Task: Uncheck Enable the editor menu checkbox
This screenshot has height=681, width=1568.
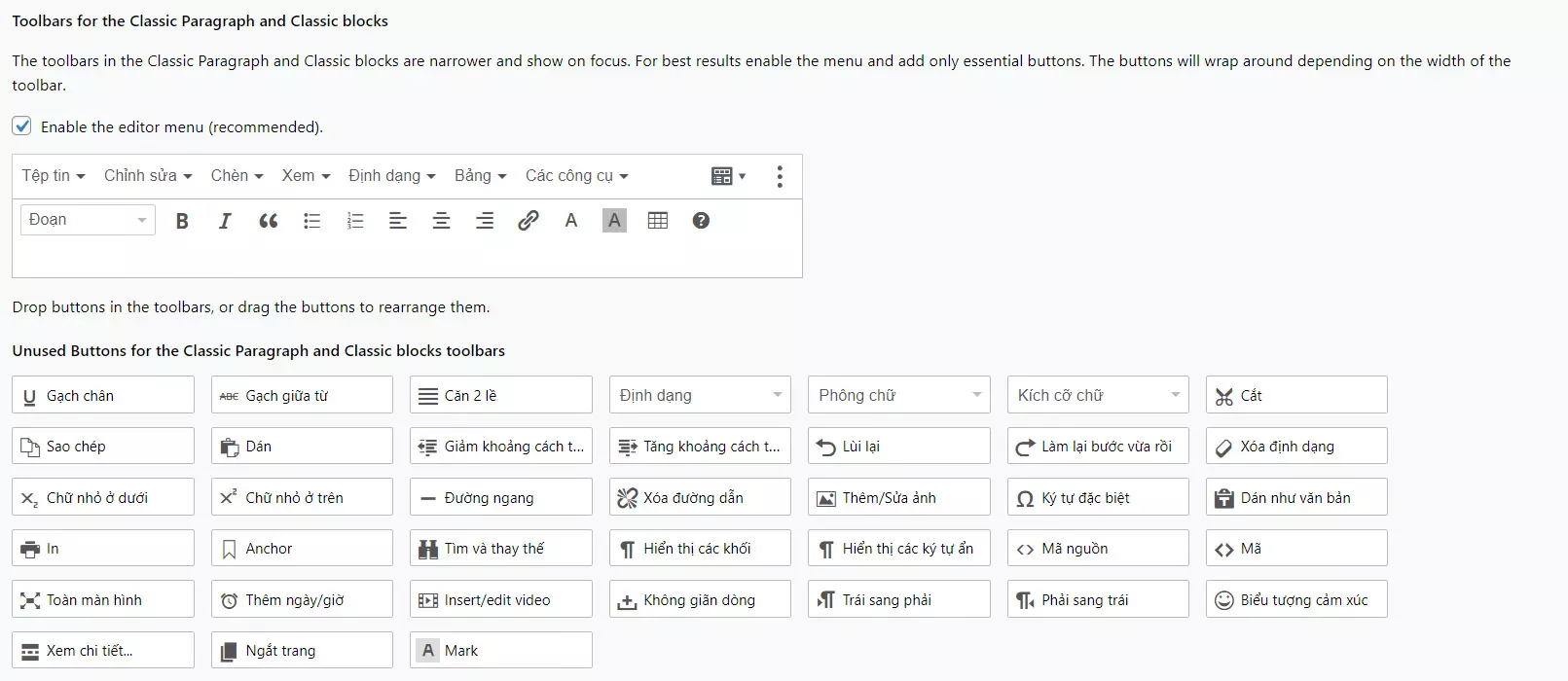Action: 22,126
